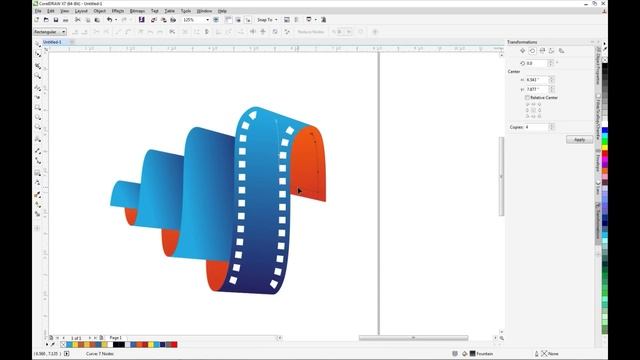The height and width of the screenshot is (360, 640).
Task: Click the Copies input field
Action: [536, 127]
